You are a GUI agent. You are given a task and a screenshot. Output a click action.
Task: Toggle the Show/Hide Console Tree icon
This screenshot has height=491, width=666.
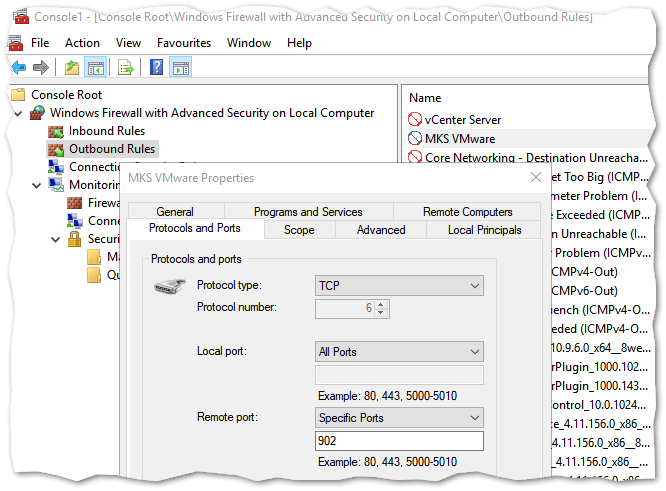tap(96, 68)
